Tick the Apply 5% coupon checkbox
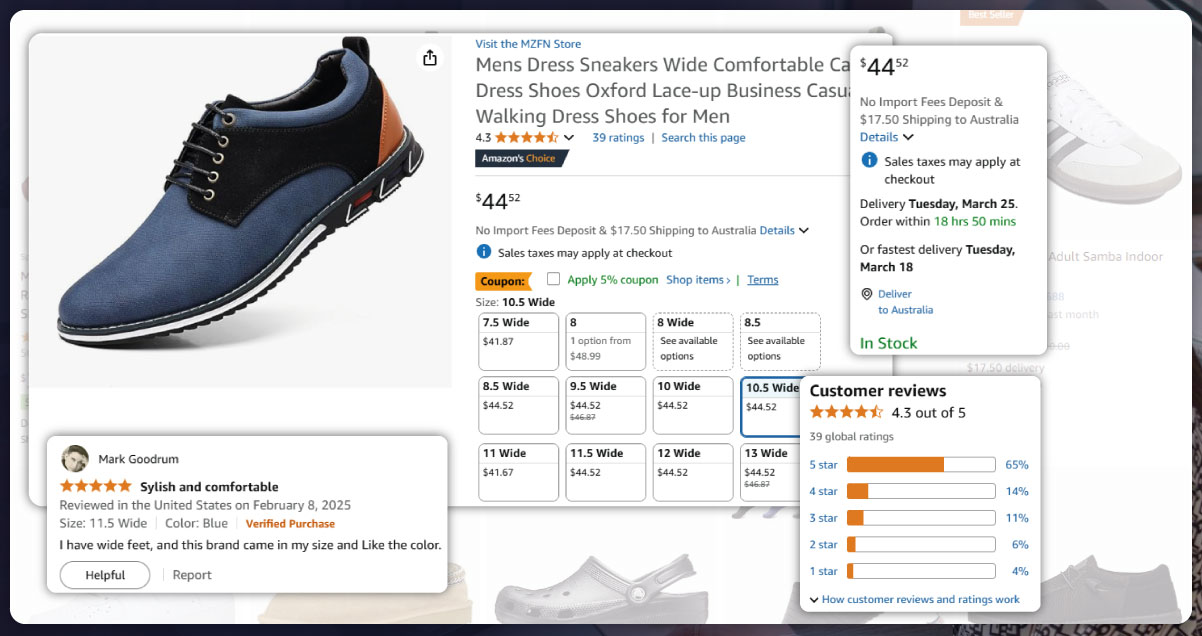The image size is (1202, 636). (x=553, y=279)
